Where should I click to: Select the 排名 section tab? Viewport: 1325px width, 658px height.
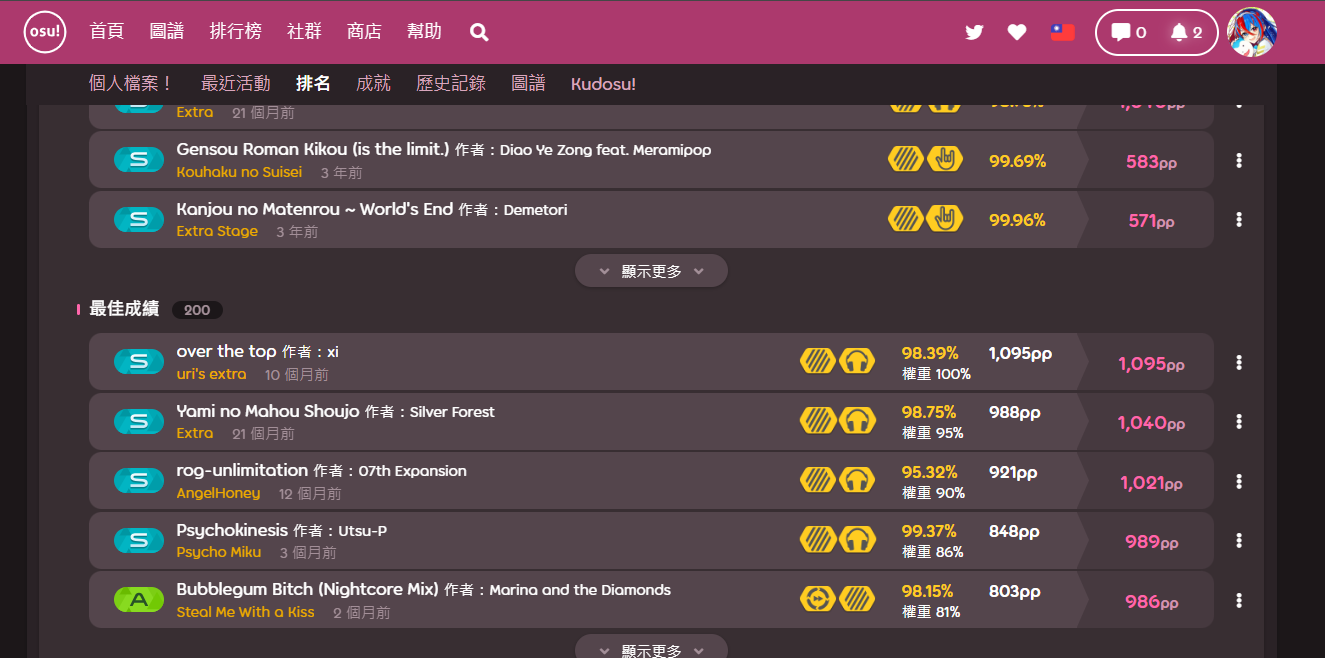313,84
